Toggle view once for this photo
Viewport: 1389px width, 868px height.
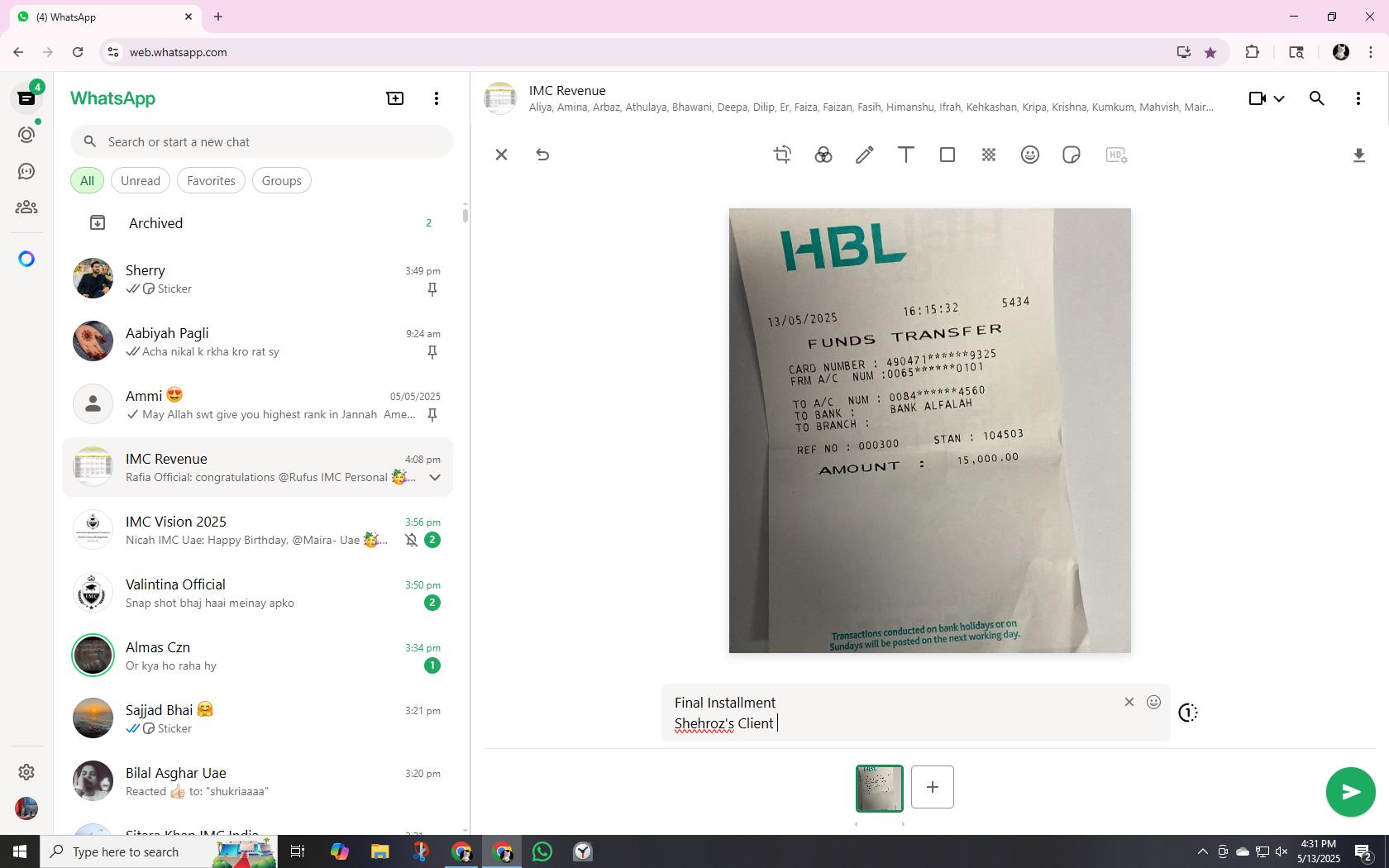click(1188, 713)
